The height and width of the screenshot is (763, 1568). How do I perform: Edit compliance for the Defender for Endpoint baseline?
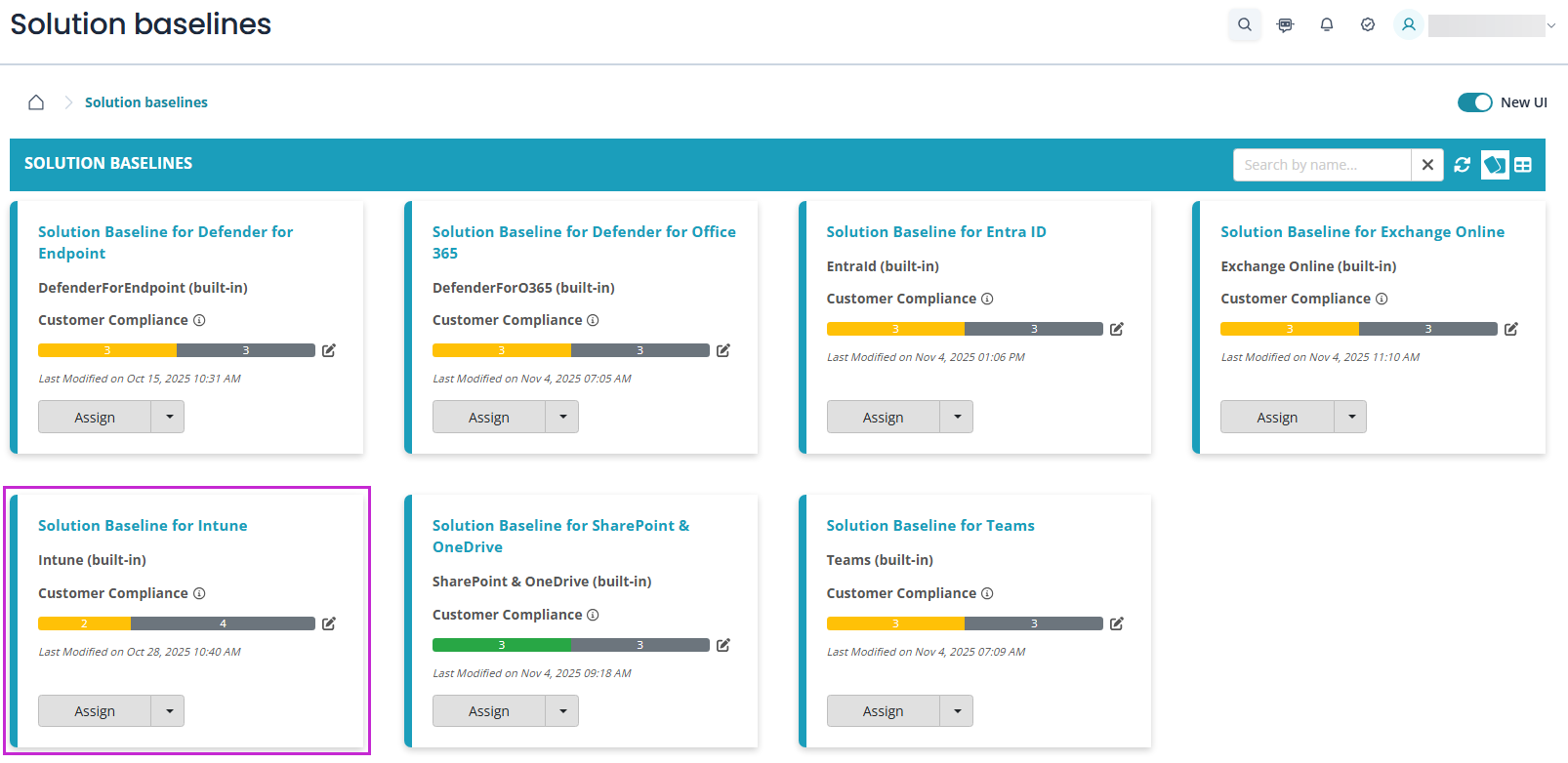(329, 350)
